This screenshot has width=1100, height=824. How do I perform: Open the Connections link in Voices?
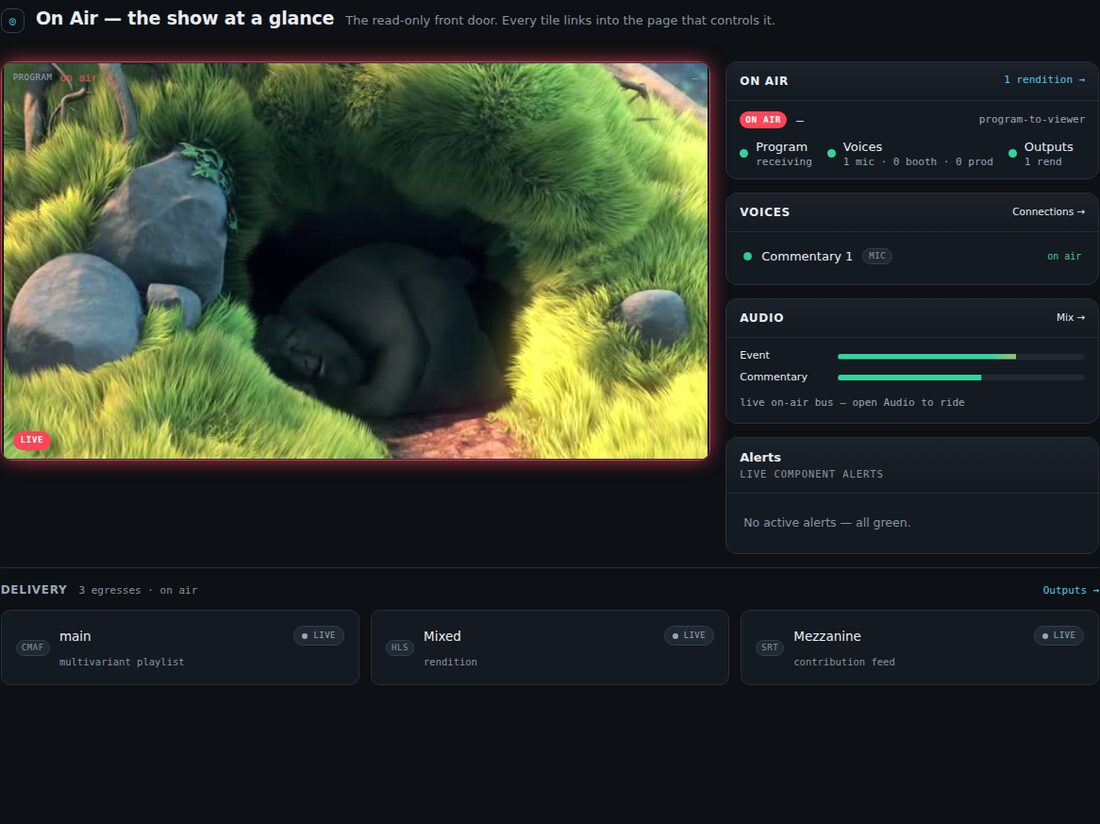1048,212
